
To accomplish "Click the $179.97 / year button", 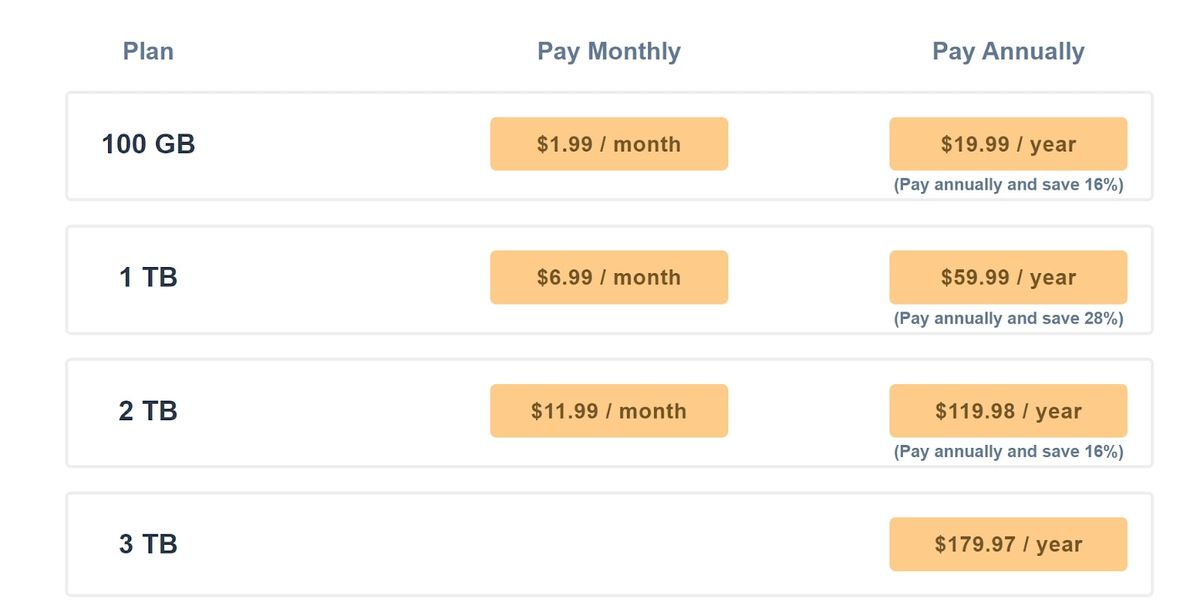I will 1008,544.
